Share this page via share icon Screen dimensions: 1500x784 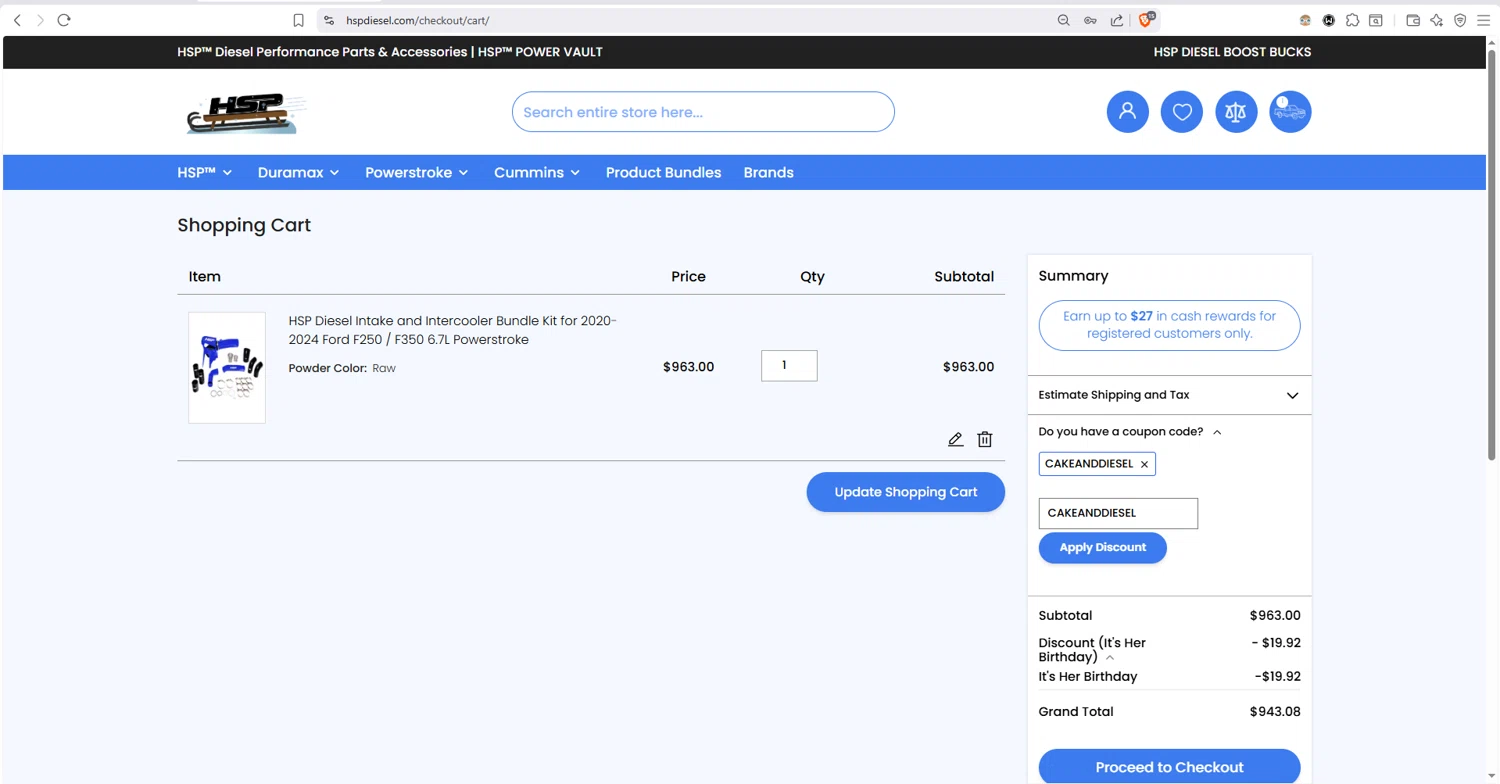point(1117,20)
